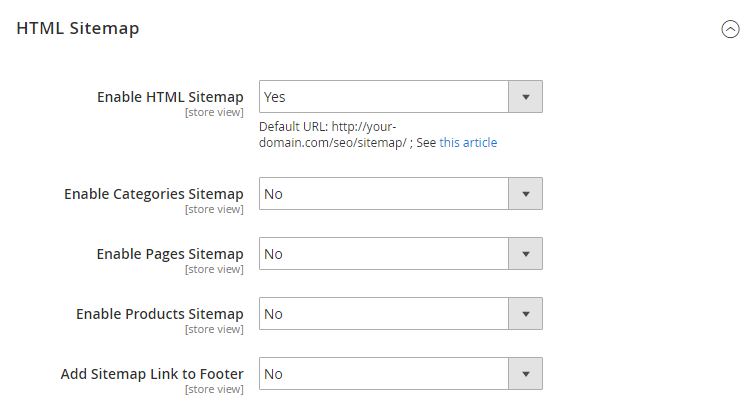This screenshot has height=418, width=751.
Task: Open the "this article" link
Action: click(x=468, y=143)
